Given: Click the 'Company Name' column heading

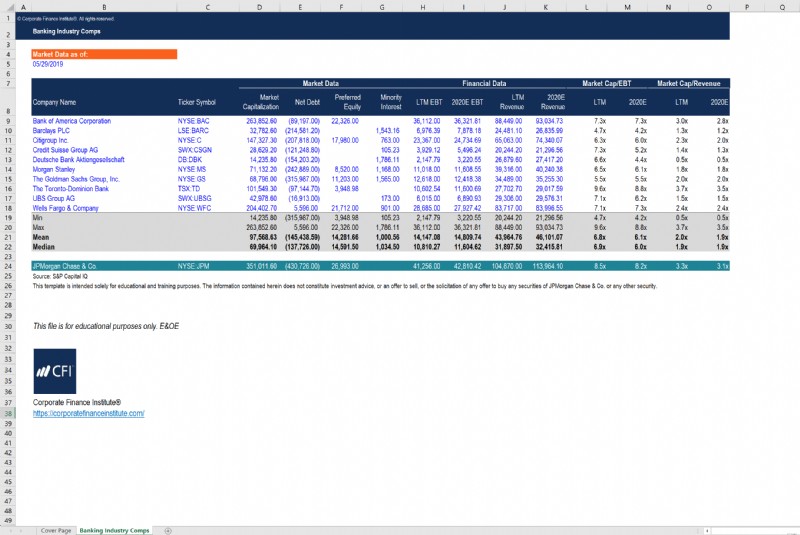Looking at the screenshot, I should [54, 102].
